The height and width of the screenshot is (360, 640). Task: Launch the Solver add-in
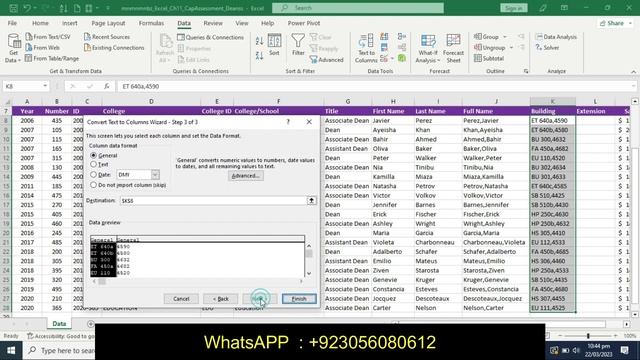click(547, 48)
